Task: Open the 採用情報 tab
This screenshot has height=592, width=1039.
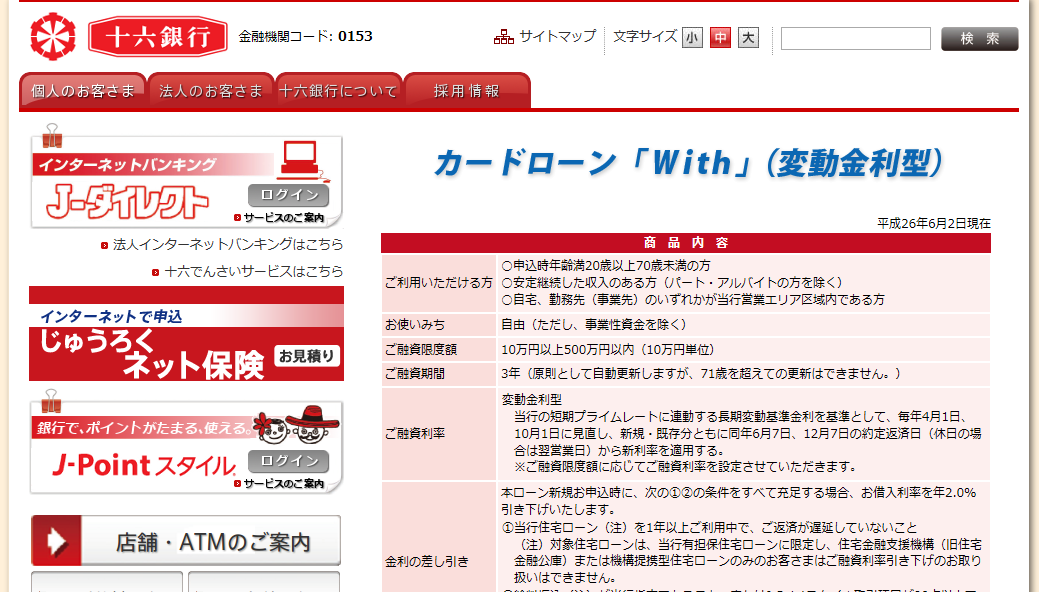Action: tap(467, 91)
